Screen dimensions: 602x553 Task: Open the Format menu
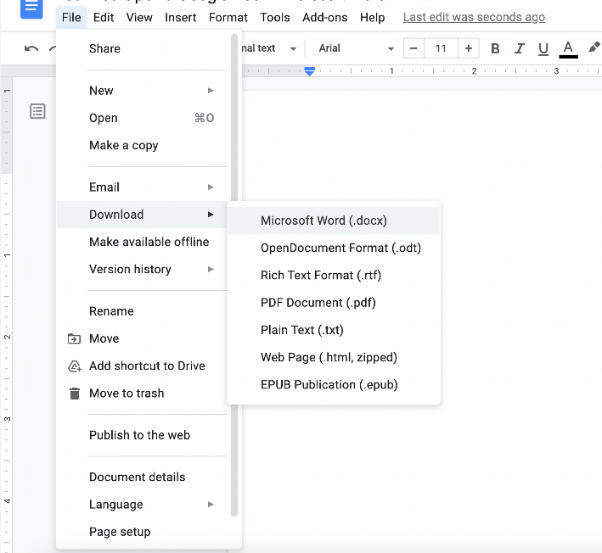[228, 17]
